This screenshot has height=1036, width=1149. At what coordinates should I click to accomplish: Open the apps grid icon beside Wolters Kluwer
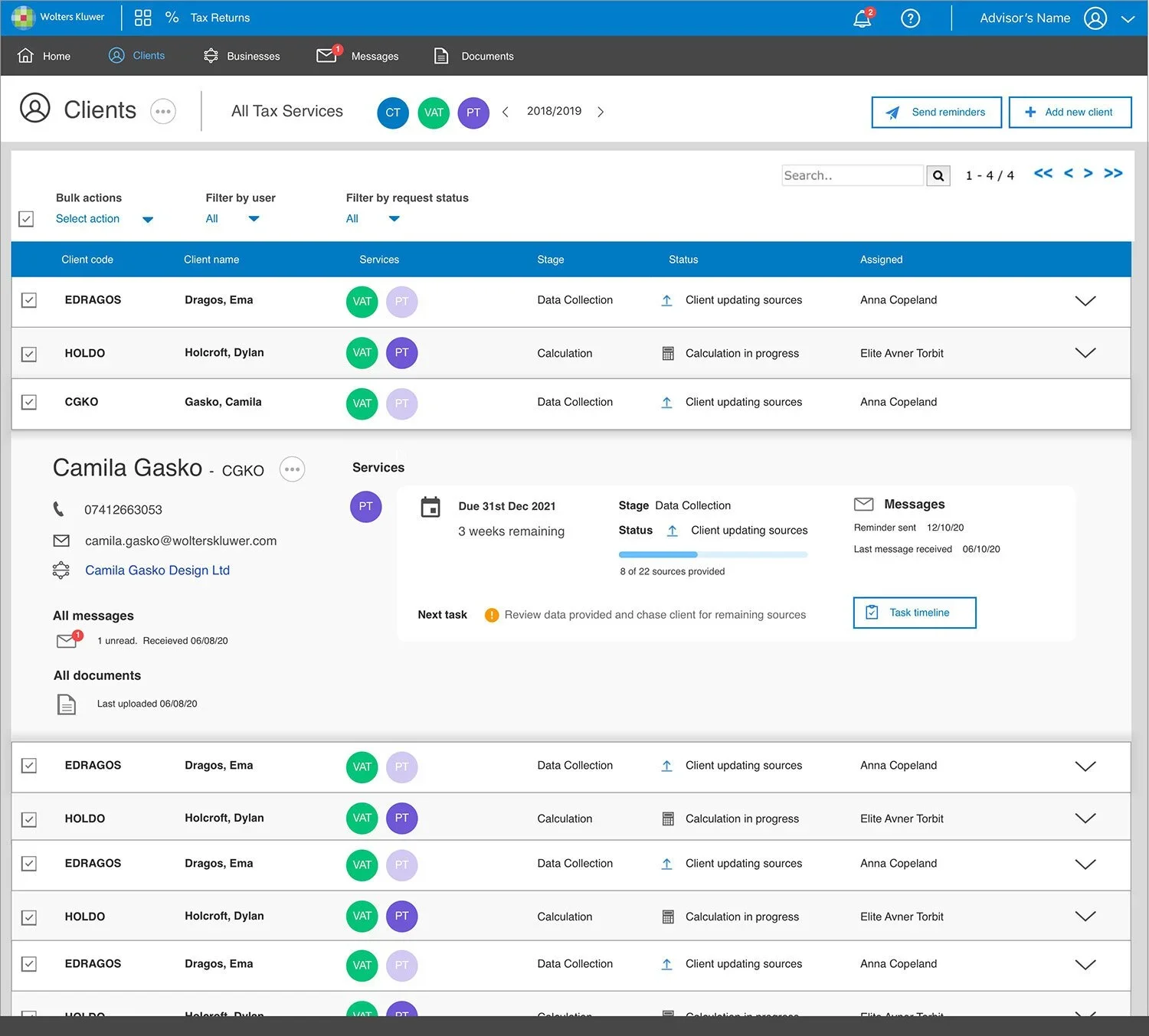pyautogui.click(x=142, y=18)
